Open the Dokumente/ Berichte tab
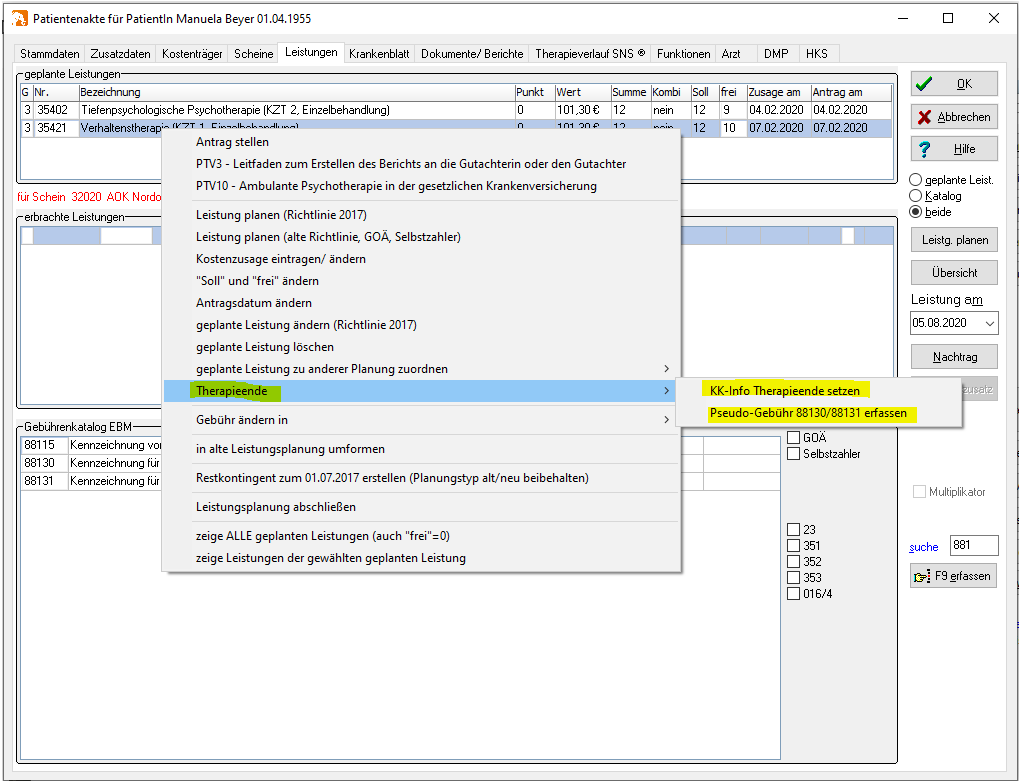Viewport: 1019px width, 784px height. tap(472, 54)
